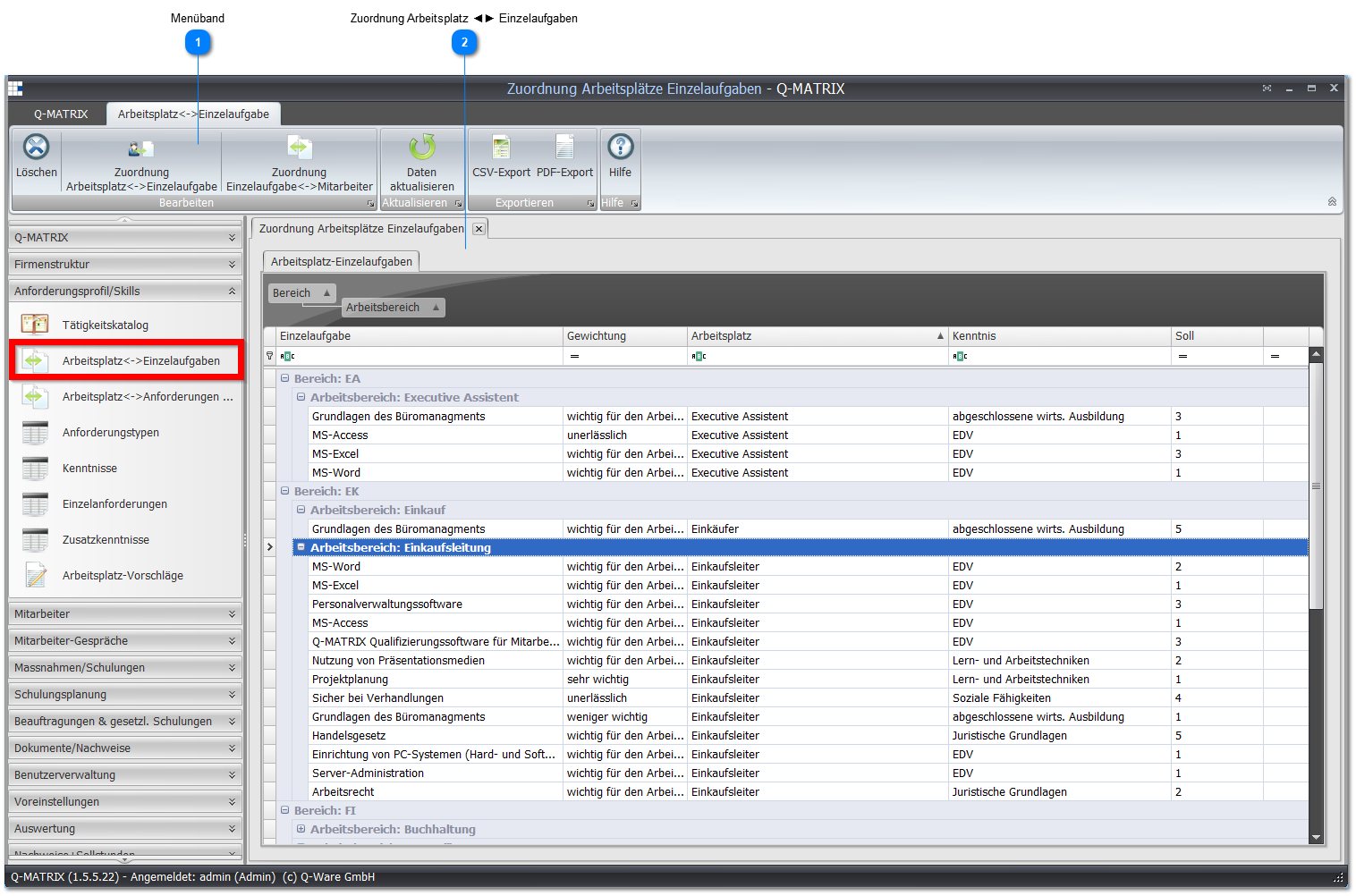Expand the Voreinstellungen sidebar section
The height and width of the screenshot is (896, 1356).
pyautogui.click(x=125, y=802)
